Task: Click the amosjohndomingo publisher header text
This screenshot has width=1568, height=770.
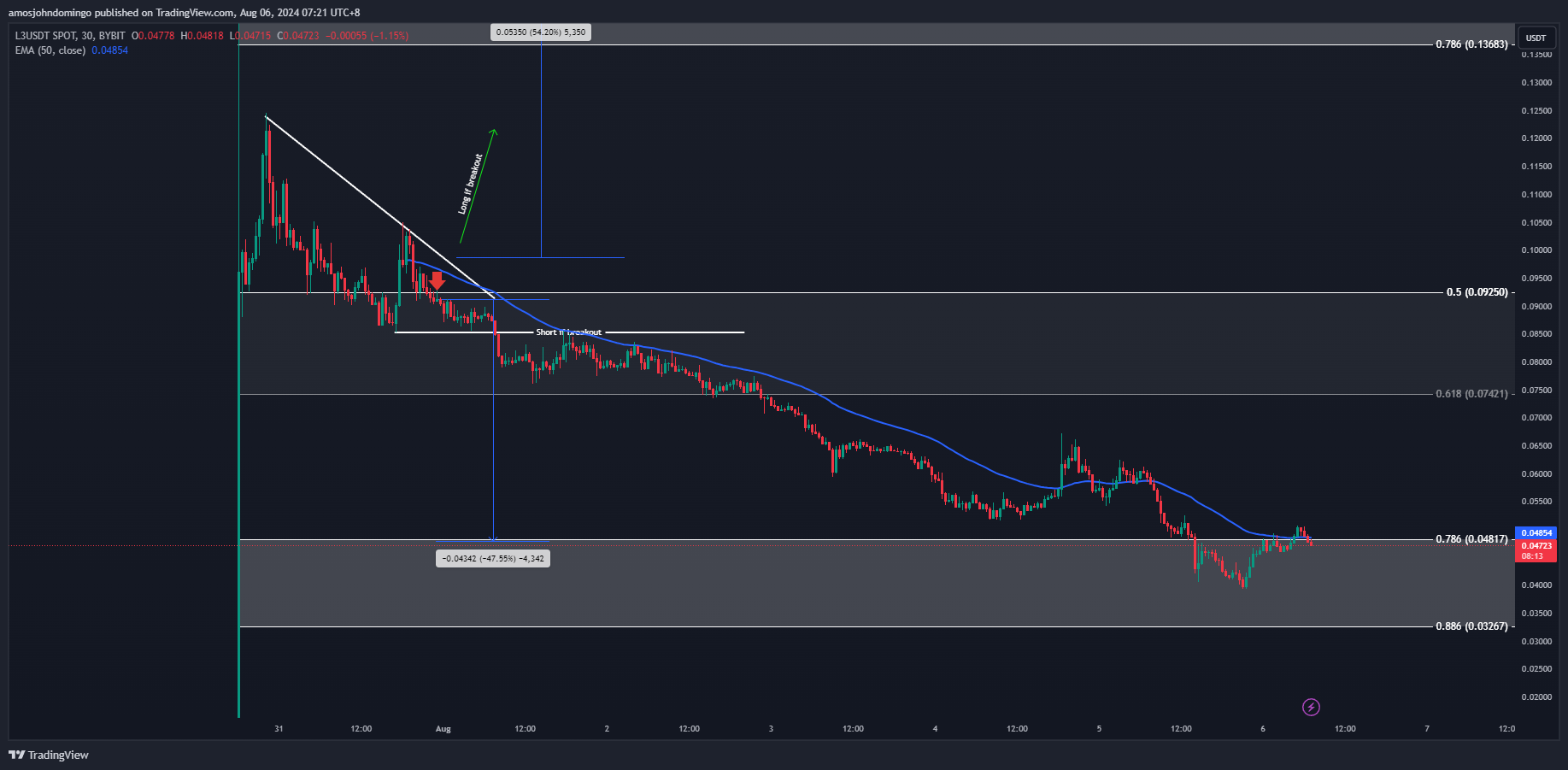Action: (x=49, y=13)
